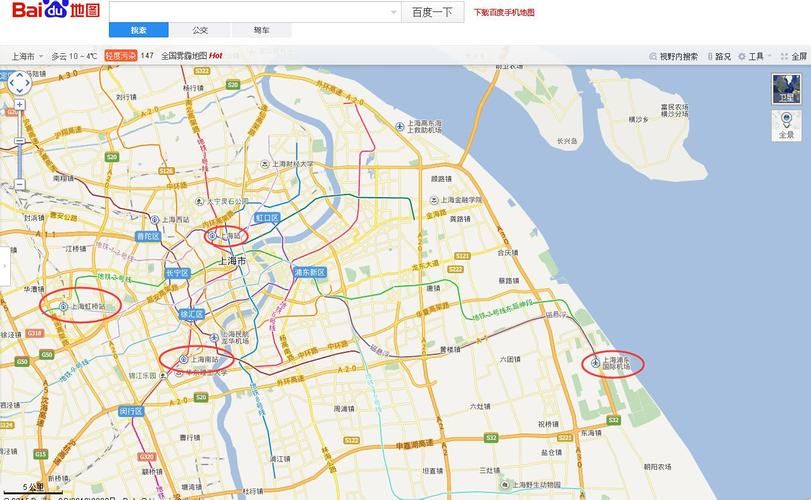Click the 浦东新区 district label
This screenshot has height=500, width=811.
tap(310, 272)
